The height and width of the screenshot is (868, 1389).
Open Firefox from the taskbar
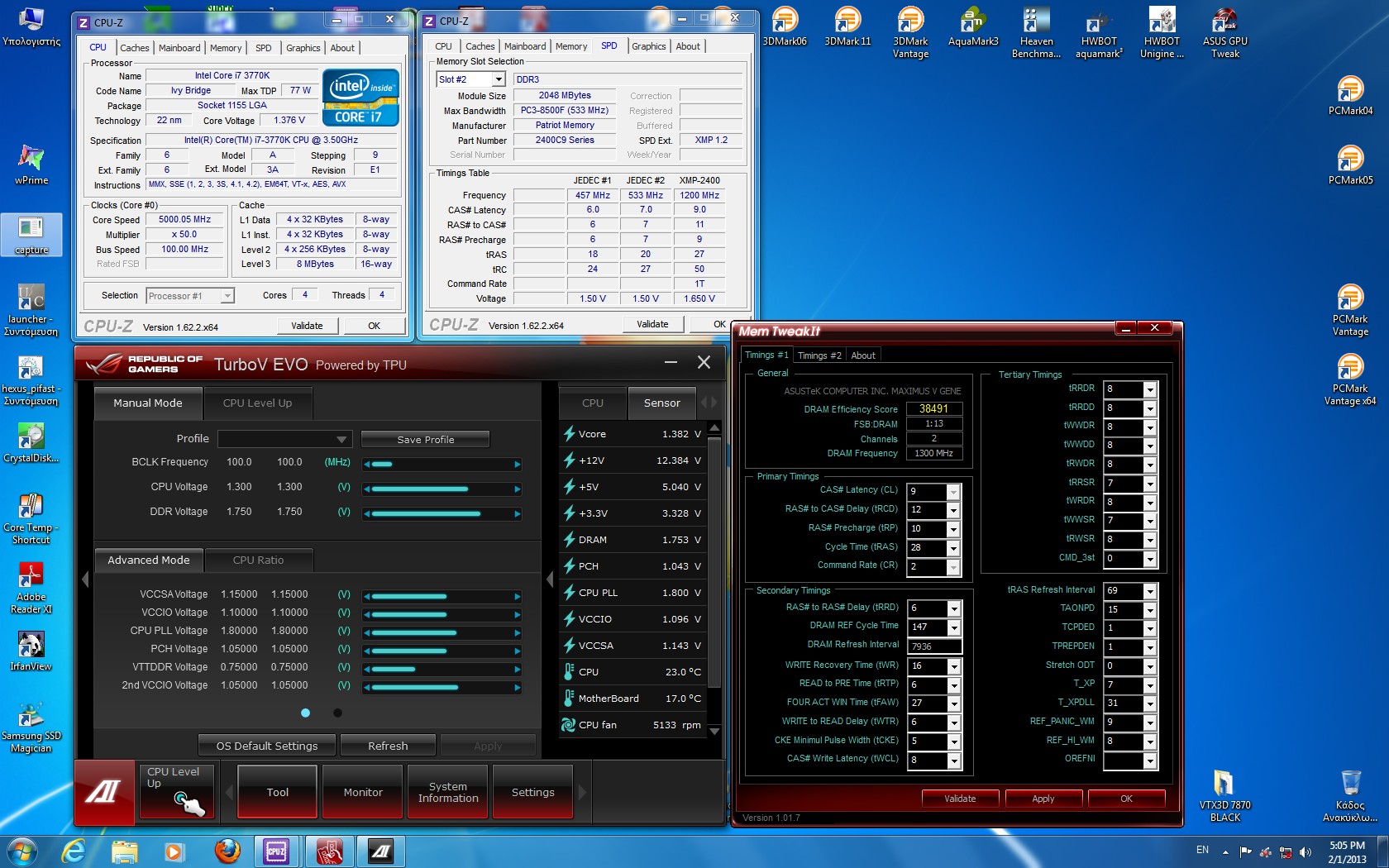coord(227,851)
